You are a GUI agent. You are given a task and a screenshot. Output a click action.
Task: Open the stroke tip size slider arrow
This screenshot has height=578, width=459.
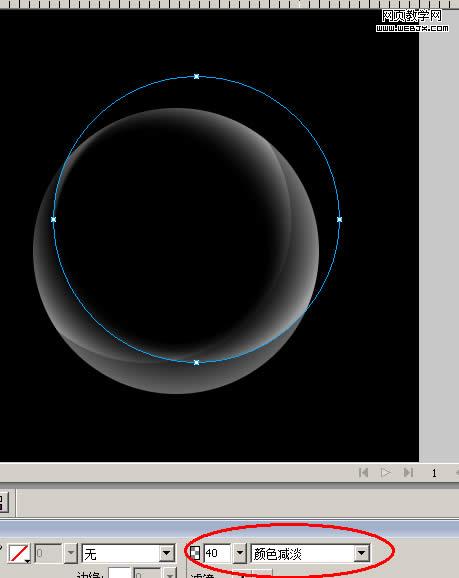coord(70,553)
